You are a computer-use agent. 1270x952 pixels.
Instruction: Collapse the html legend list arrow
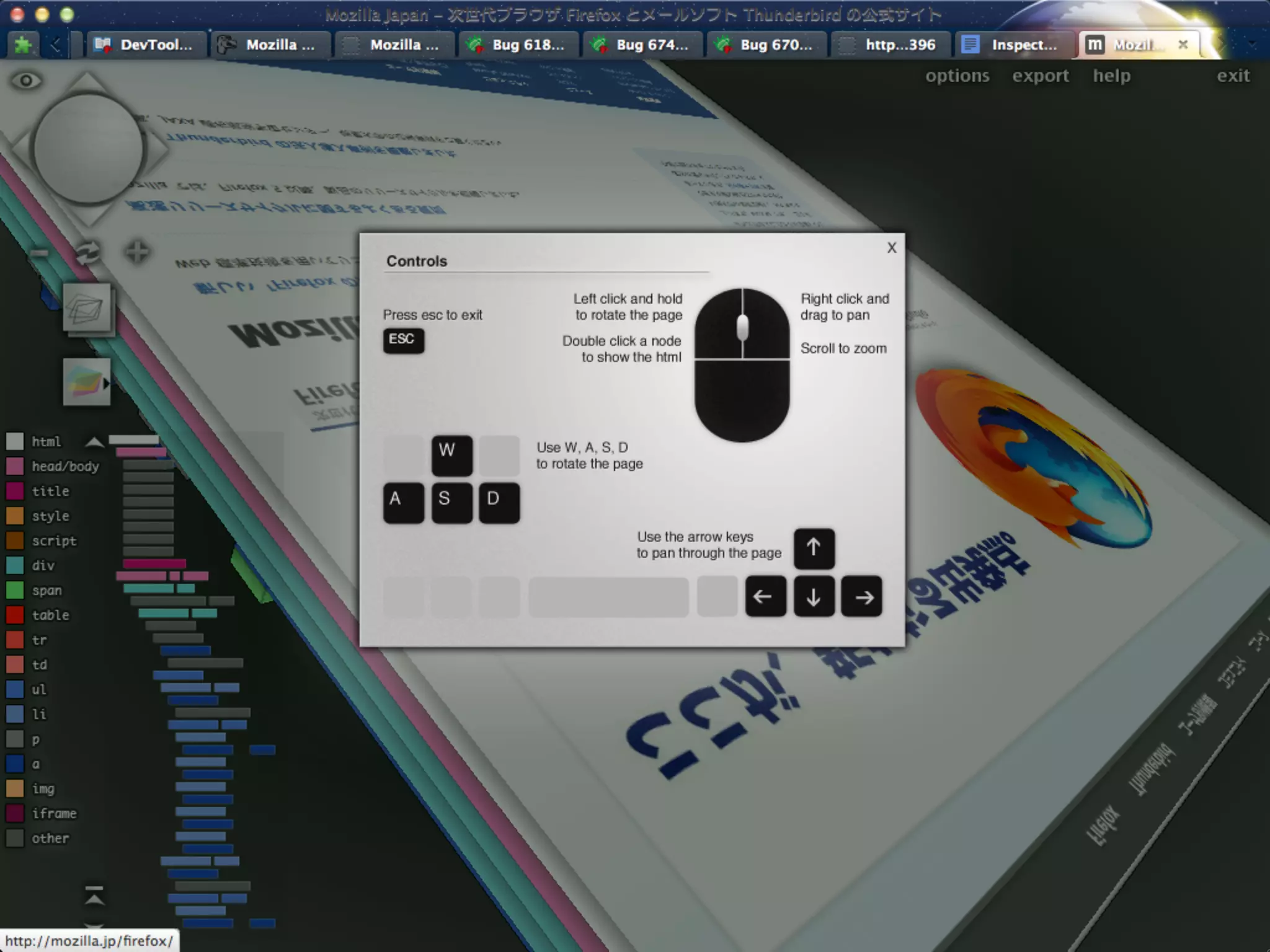pyautogui.click(x=94, y=442)
